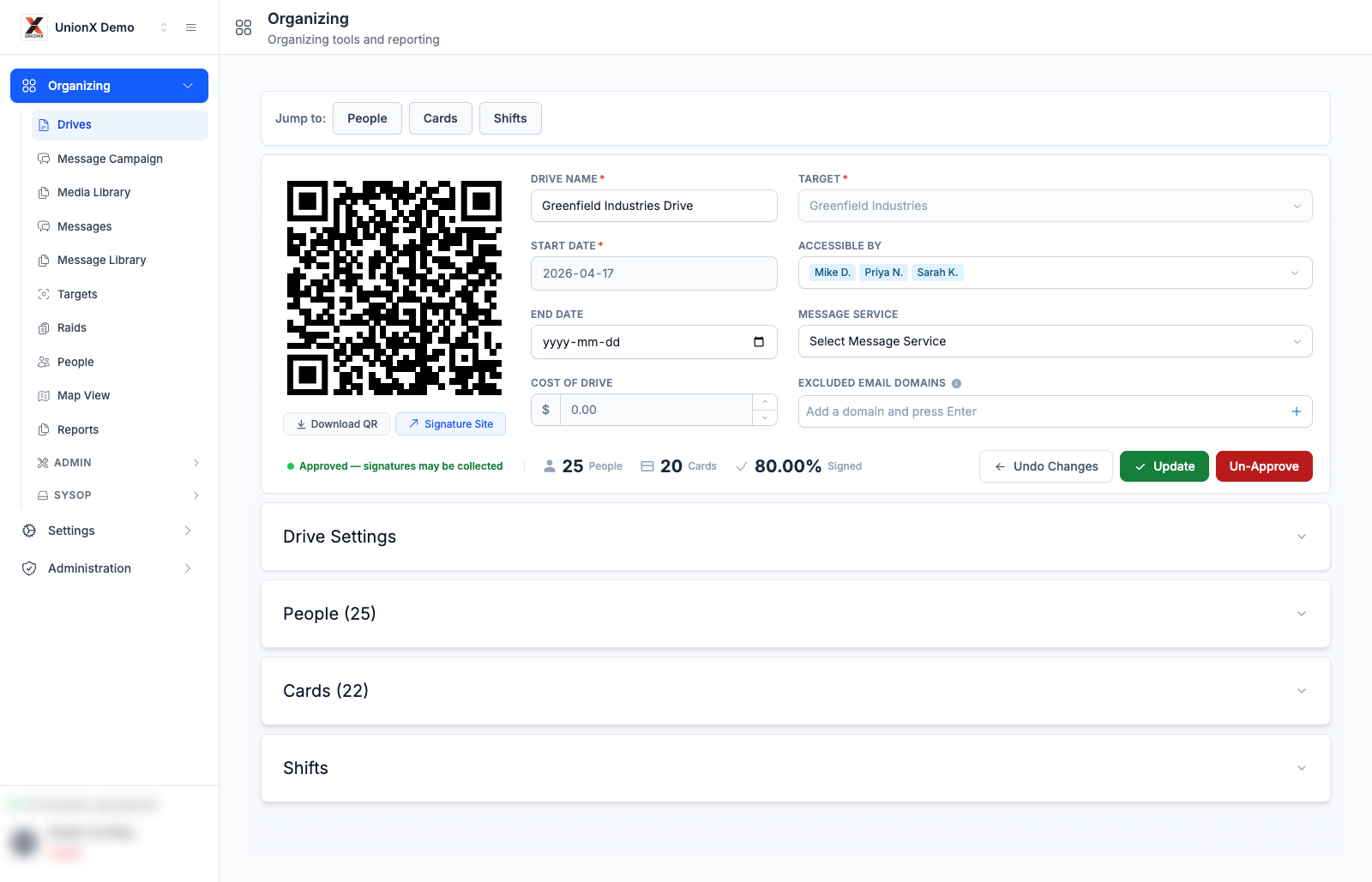
Task: Click the 80.00% Signed stat
Action: (798, 466)
